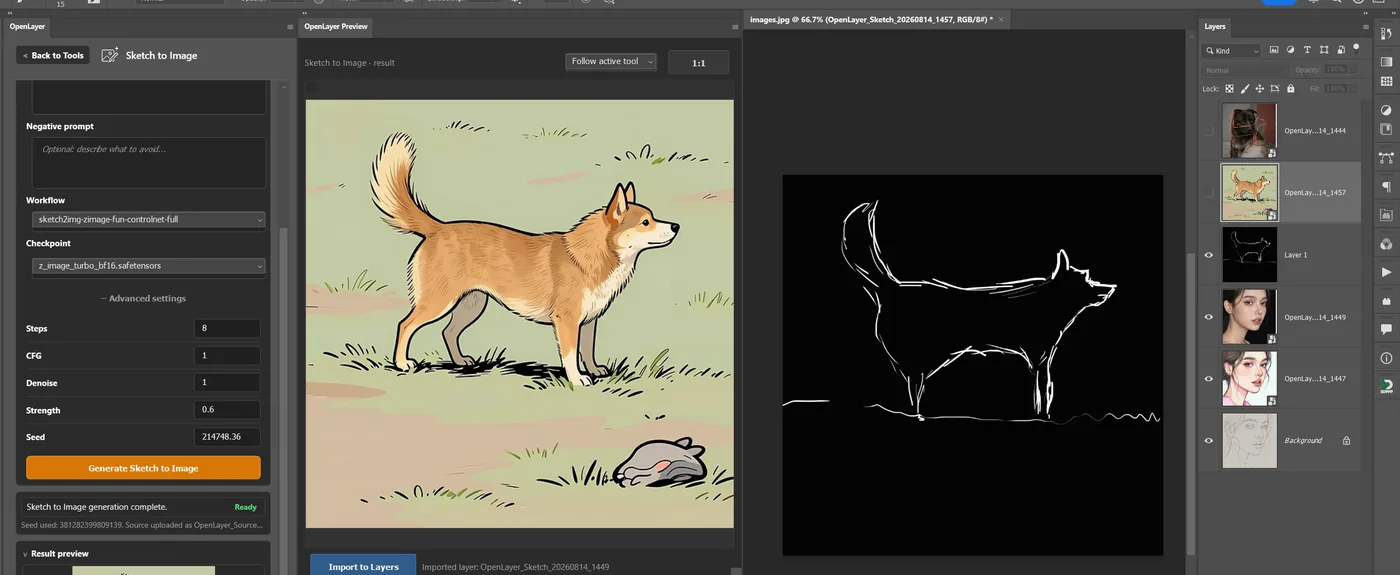Open the Paragraph panel icon
Viewport: 1400px width, 575px height.
click(1386, 186)
